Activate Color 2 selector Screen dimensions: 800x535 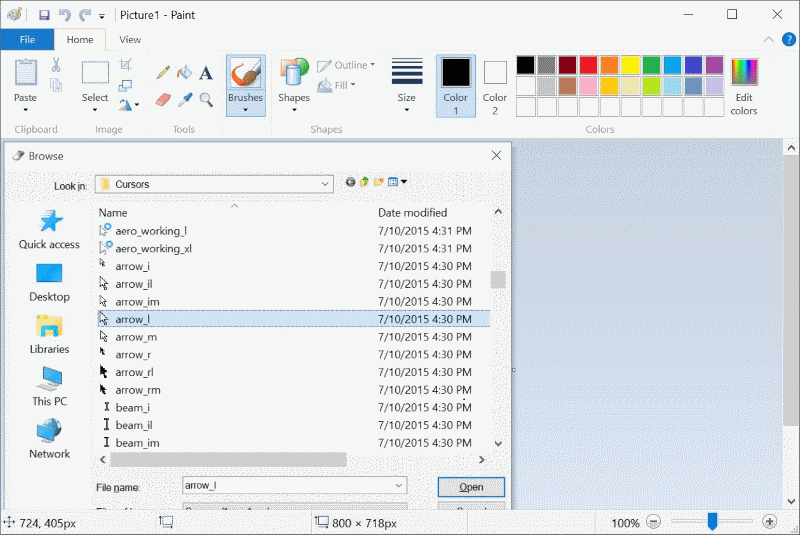pos(495,86)
